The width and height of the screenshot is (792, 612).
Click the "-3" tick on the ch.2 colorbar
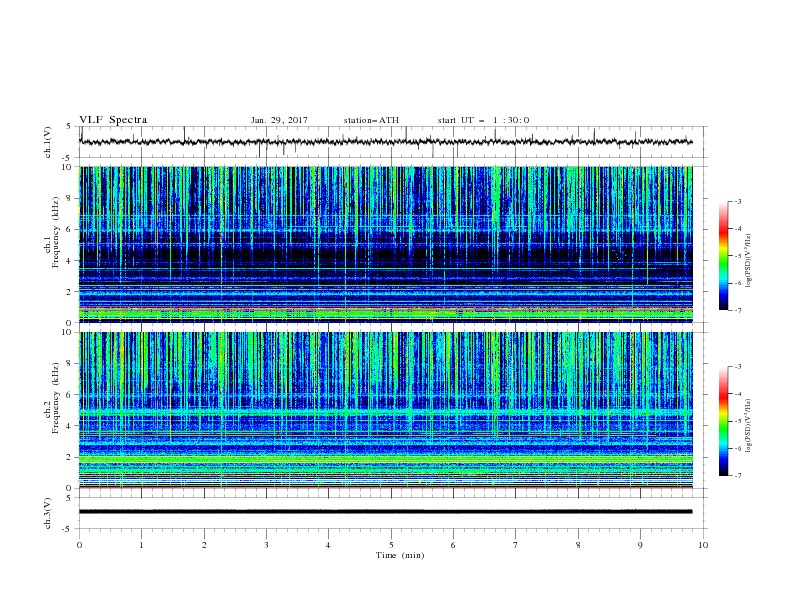click(x=738, y=367)
